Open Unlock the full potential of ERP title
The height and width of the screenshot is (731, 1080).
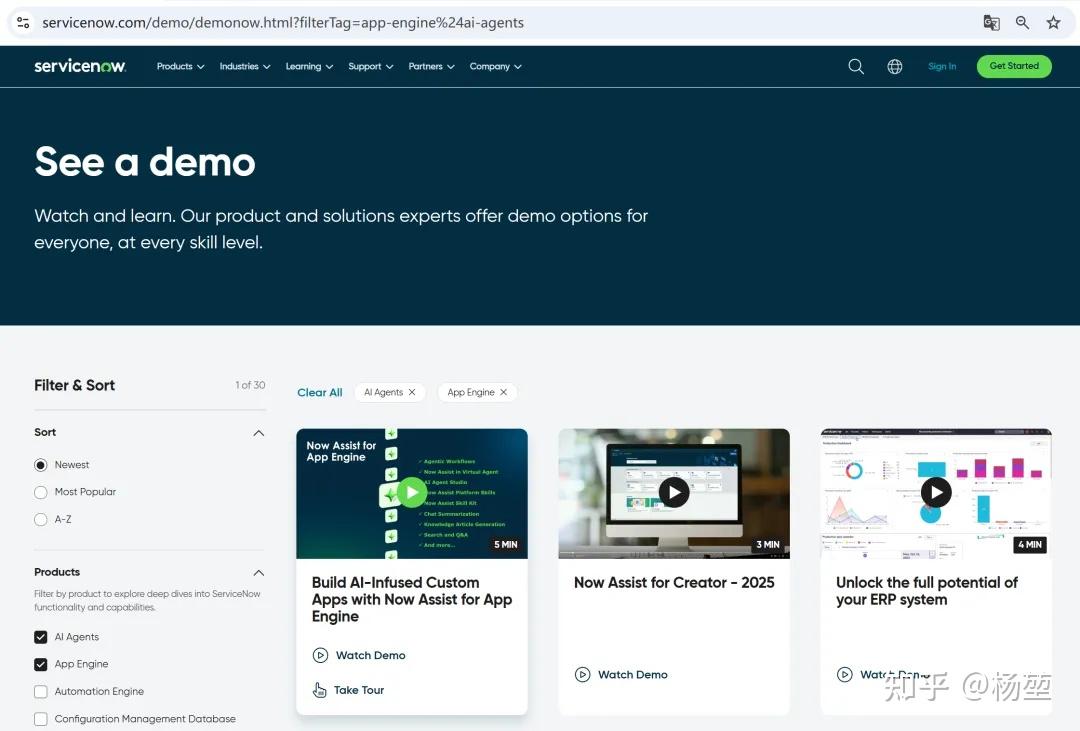[x=926, y=591]
